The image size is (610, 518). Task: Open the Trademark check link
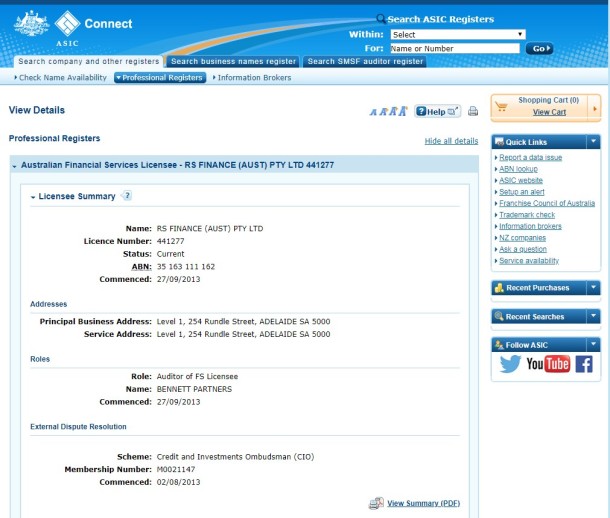[527, 215]
